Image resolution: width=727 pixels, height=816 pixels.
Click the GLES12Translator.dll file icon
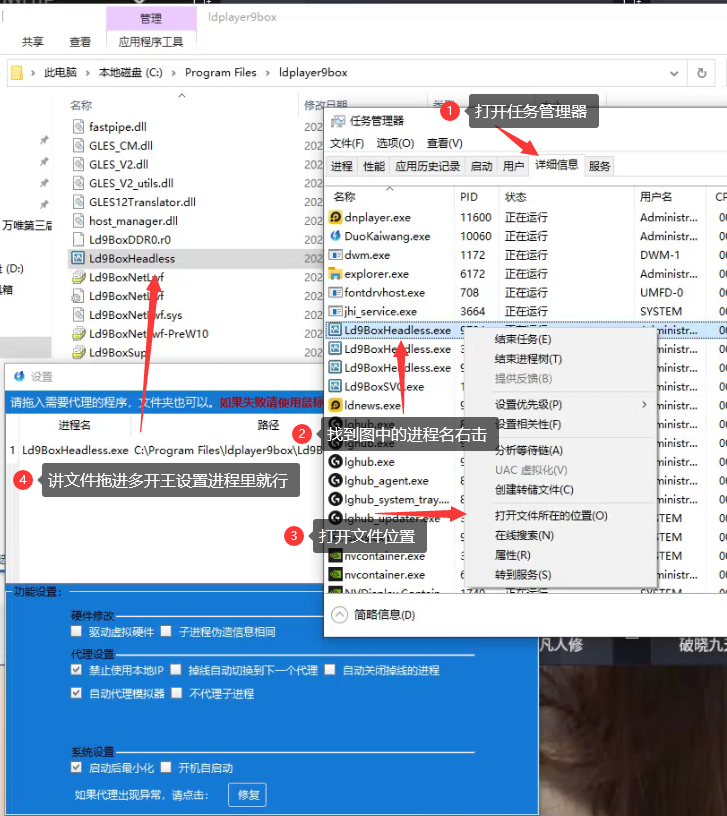point(79,201)
